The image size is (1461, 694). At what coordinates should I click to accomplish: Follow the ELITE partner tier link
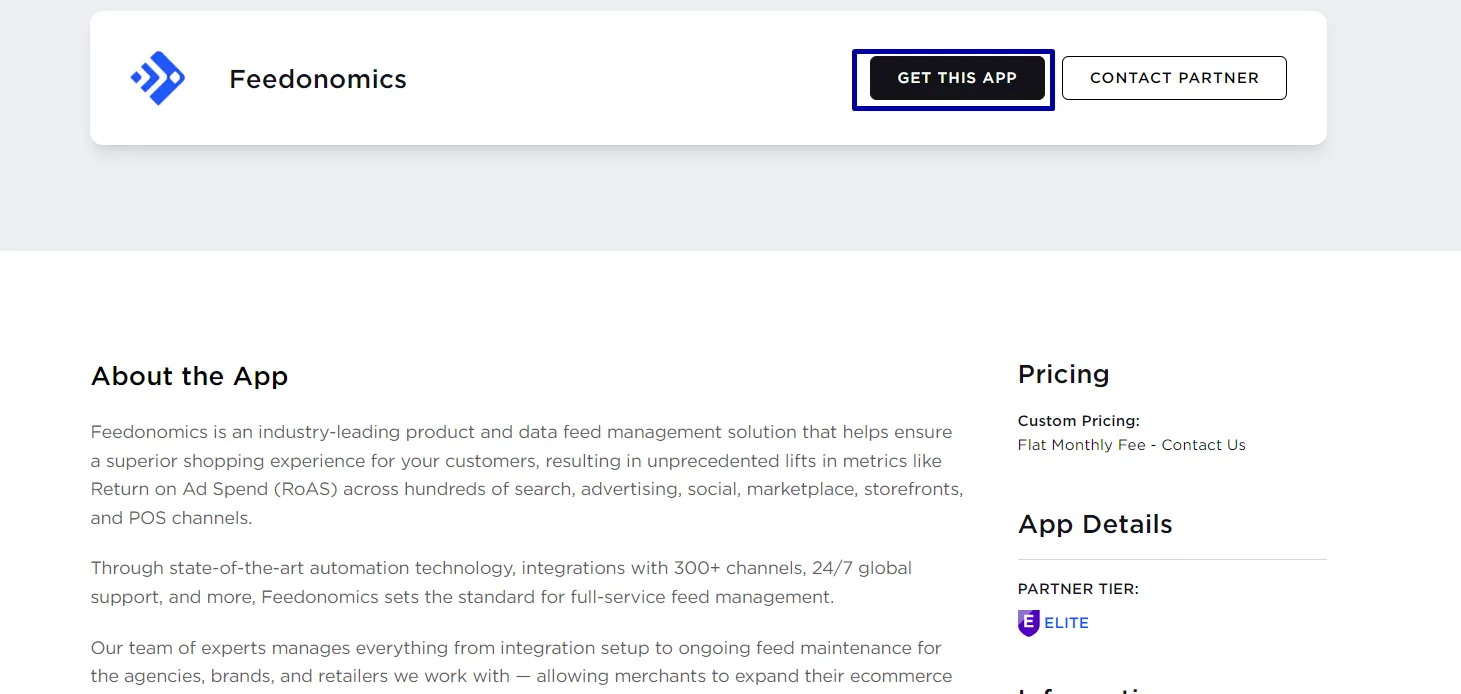click(1066, 623)
